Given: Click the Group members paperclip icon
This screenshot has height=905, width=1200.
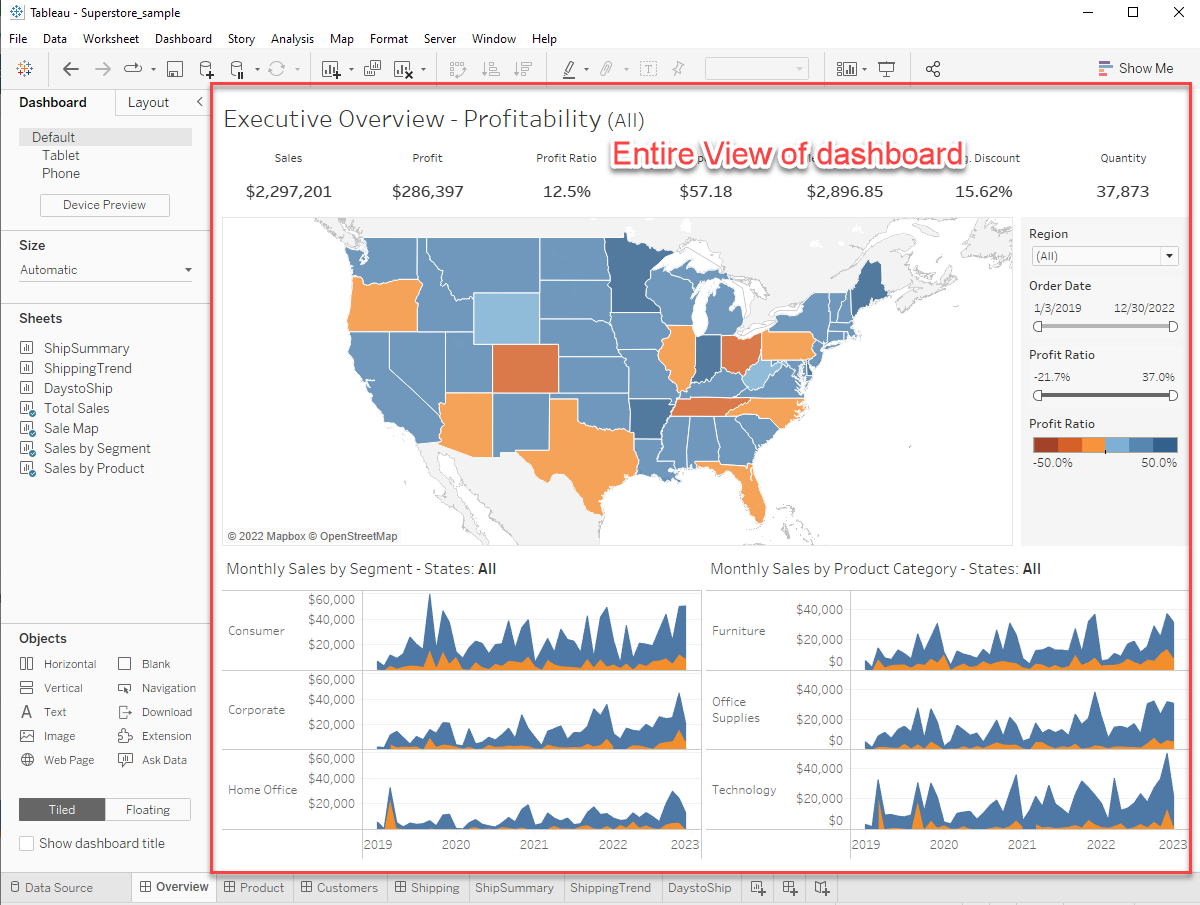Looking at the screenshot, I should (605, 69).
